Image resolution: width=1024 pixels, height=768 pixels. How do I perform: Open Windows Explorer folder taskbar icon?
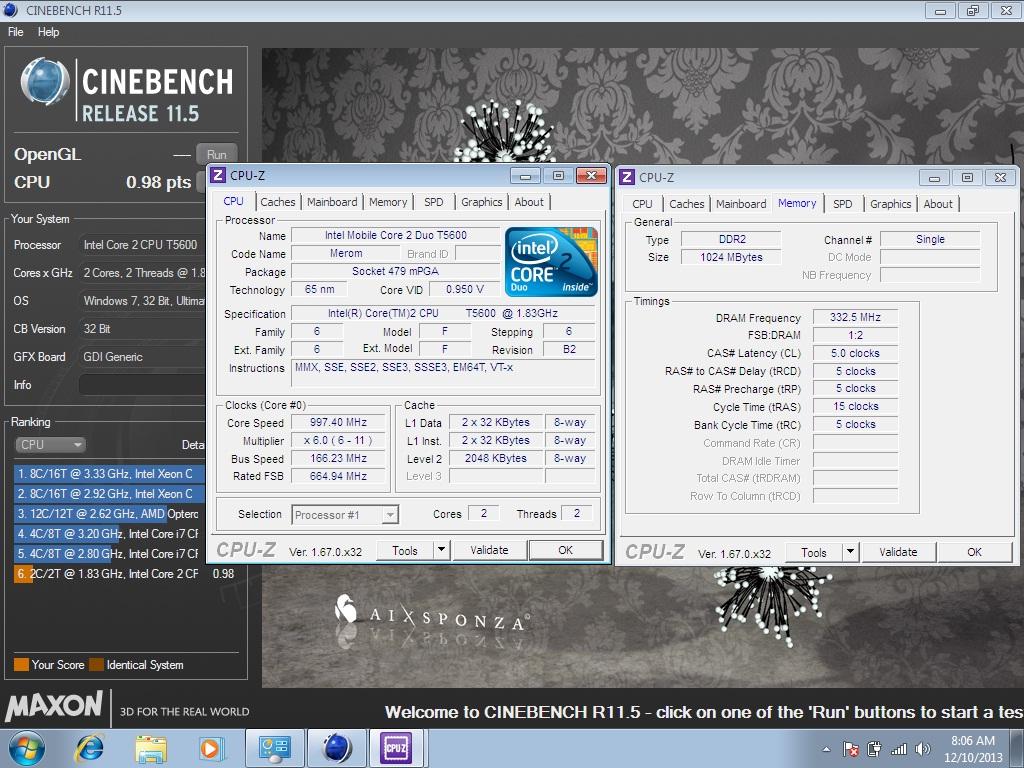point(151,748)
